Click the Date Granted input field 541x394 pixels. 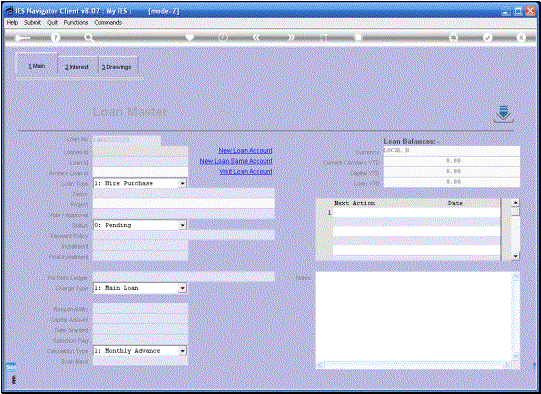pos(140,329)
